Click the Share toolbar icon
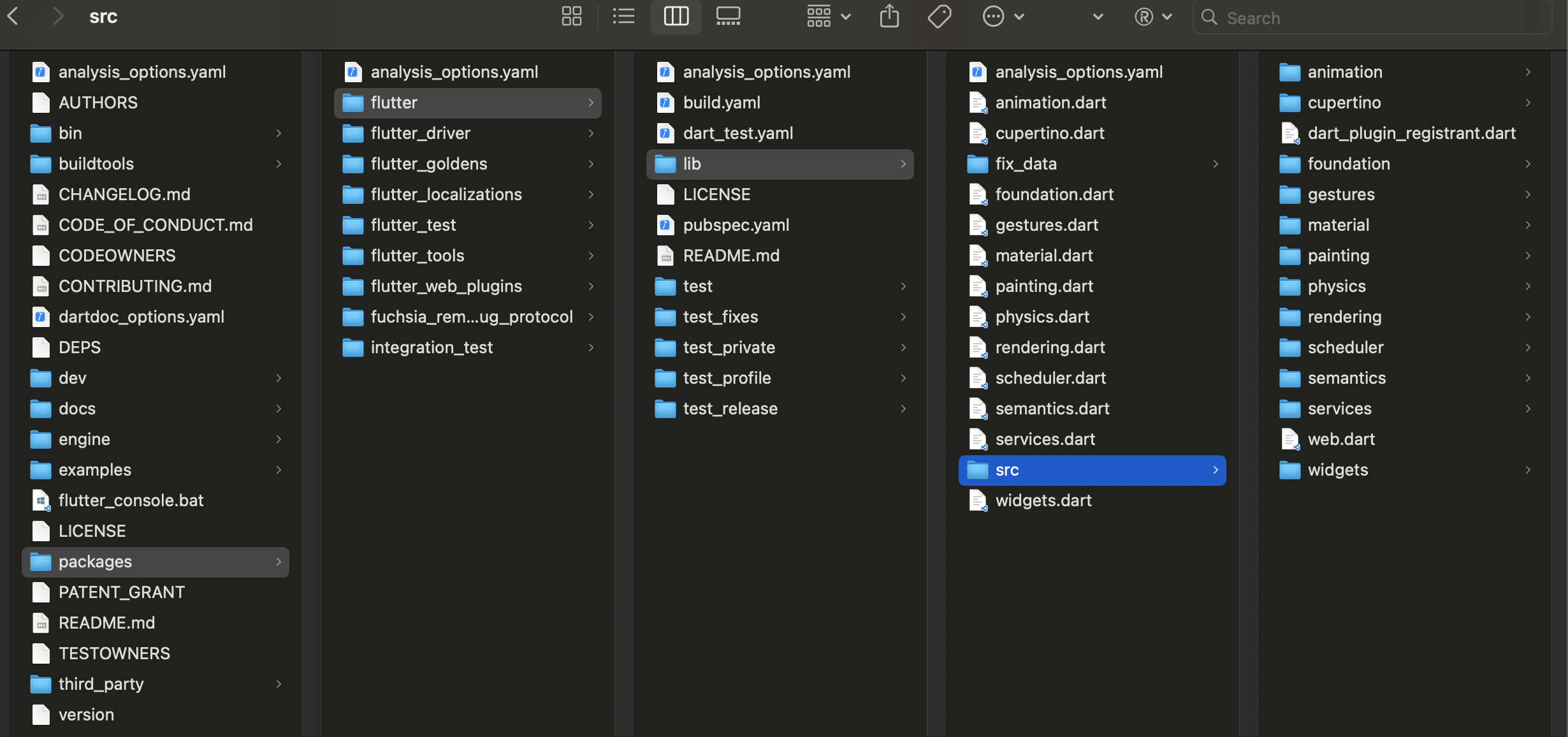 pos(889,17)
